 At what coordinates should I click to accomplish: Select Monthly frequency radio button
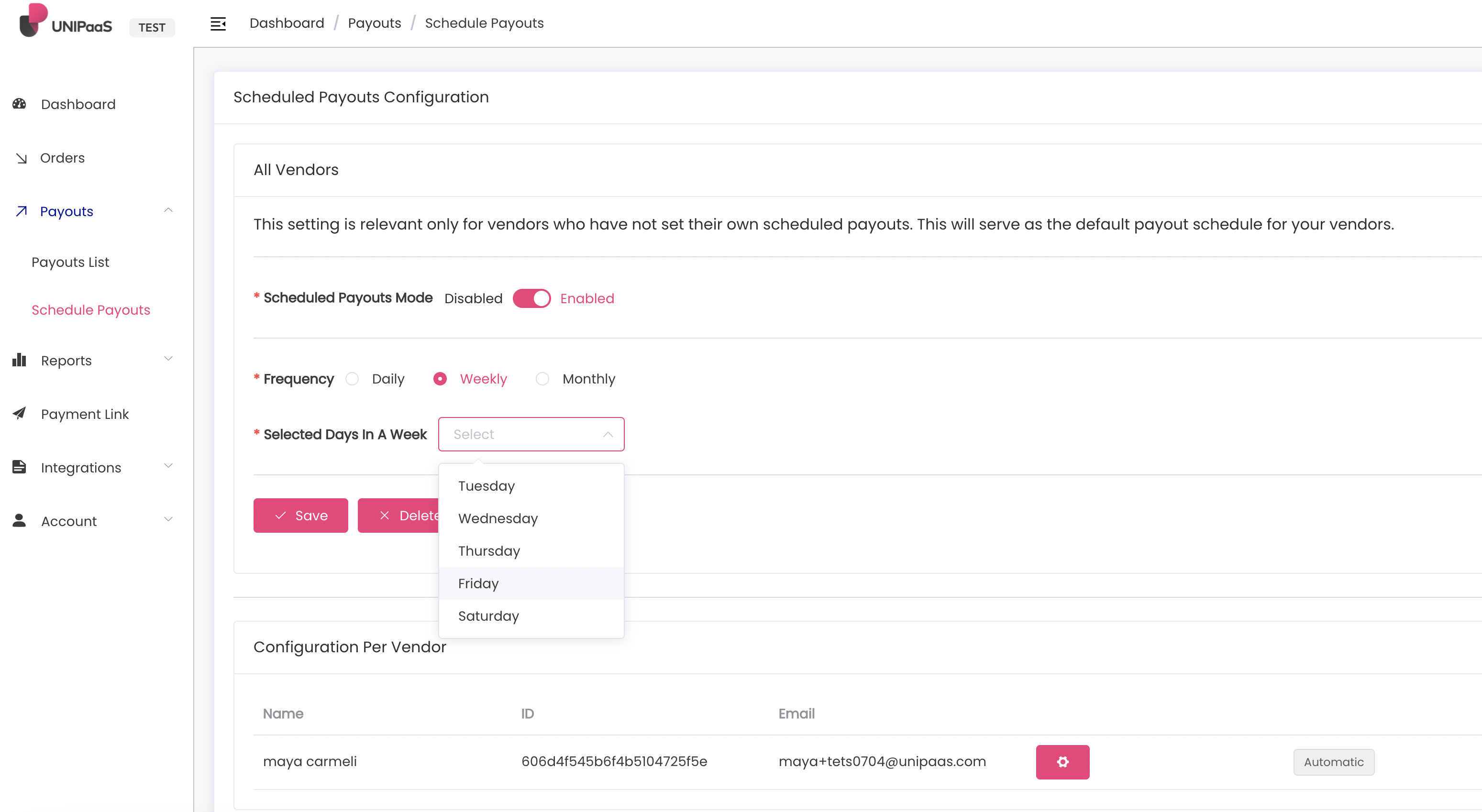pyautogui.click(x=542, y=379)
